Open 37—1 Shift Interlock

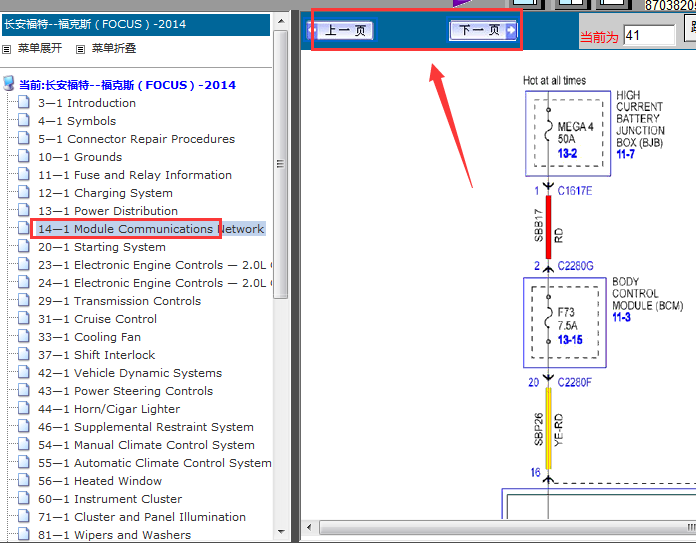point(96,355)
